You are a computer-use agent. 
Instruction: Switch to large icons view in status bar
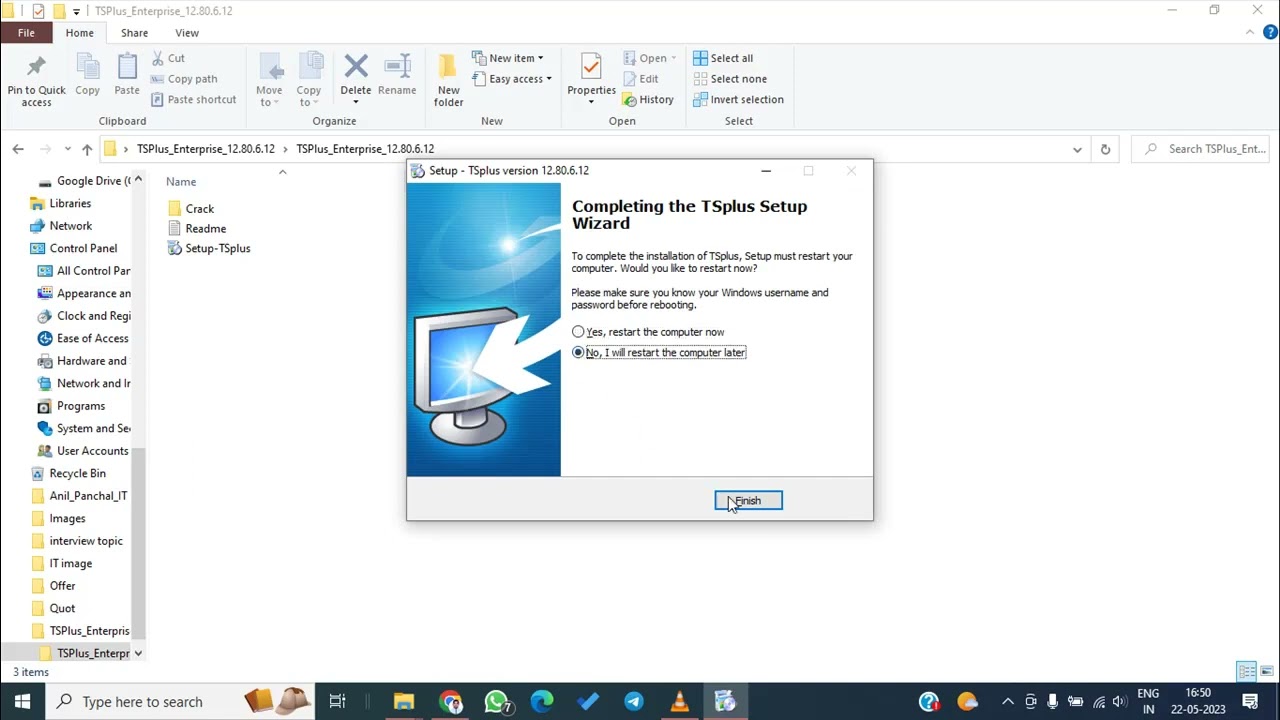click(1265, 672)
